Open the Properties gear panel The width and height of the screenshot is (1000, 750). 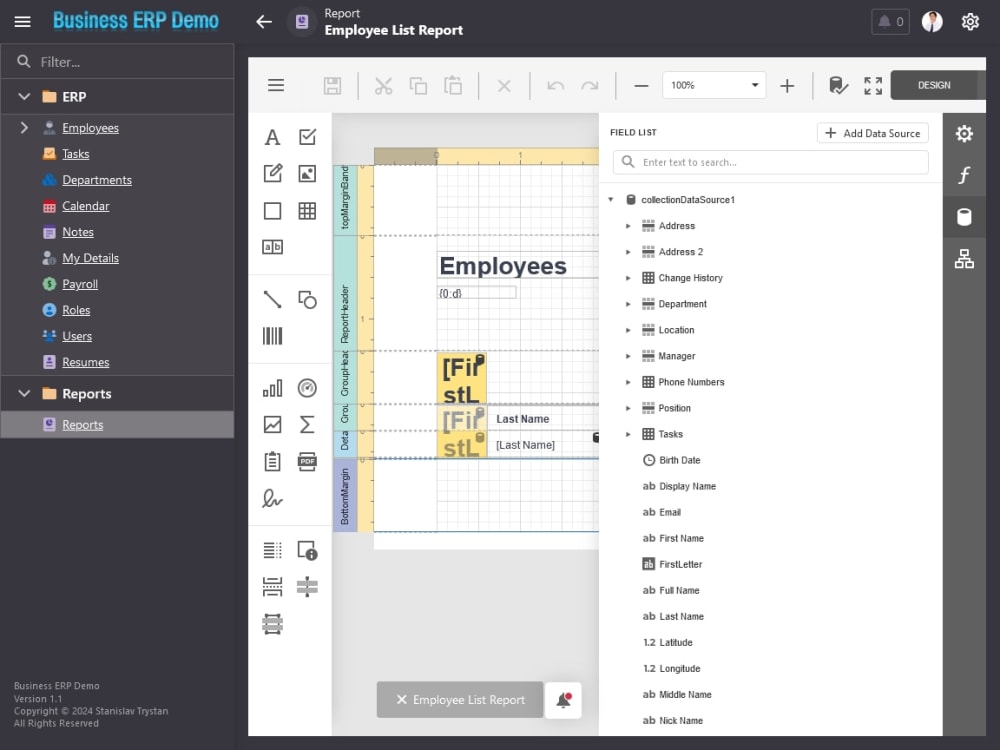click(x=964, y=133)
